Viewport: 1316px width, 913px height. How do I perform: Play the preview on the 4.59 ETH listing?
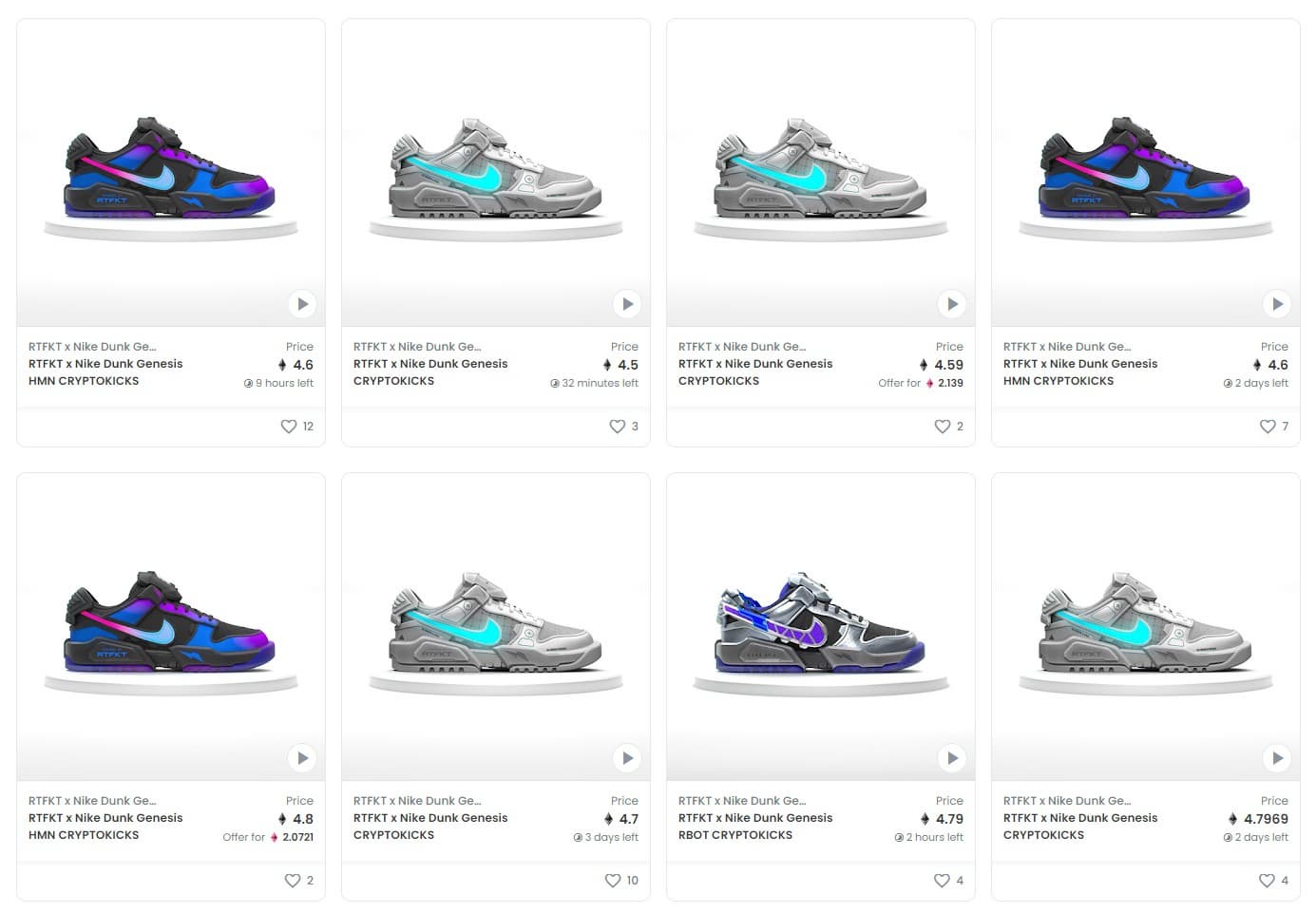(x=952, y=304)
